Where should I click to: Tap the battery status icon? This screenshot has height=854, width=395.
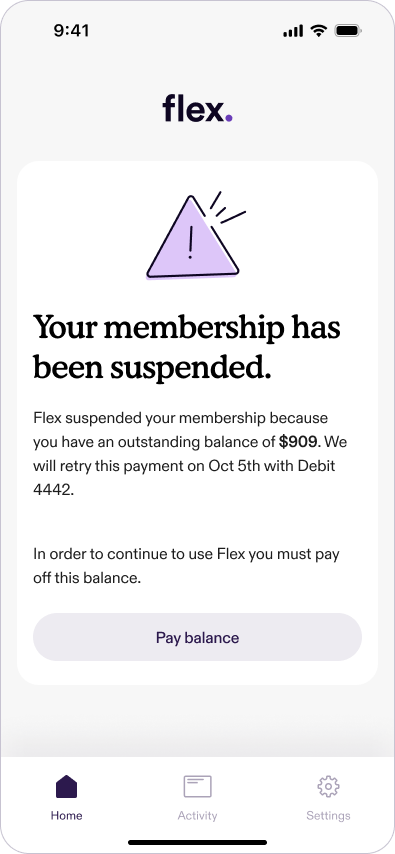(x=349, y=31)
